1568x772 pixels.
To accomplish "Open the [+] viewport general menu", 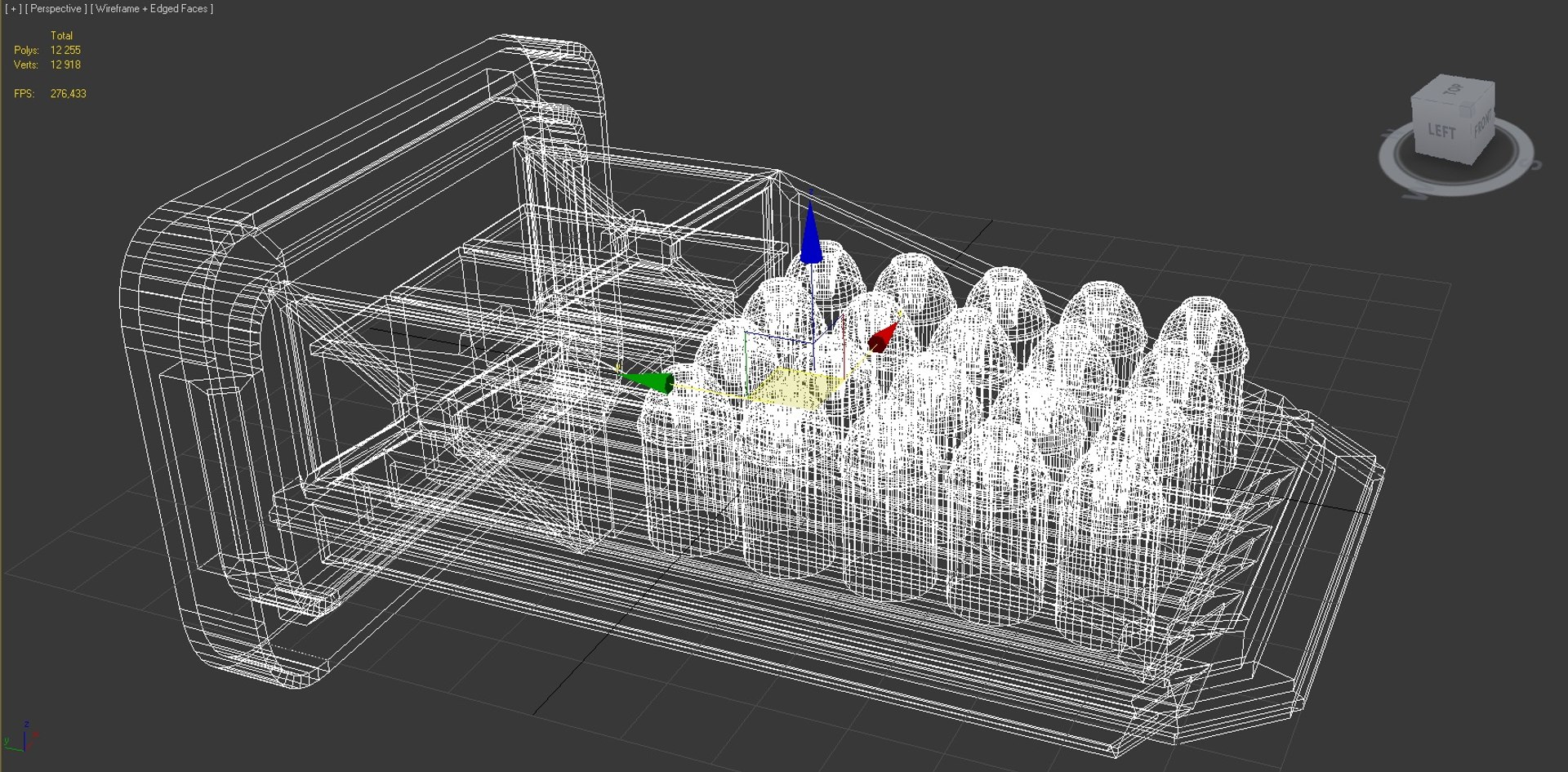I will [x=13, y=9].
